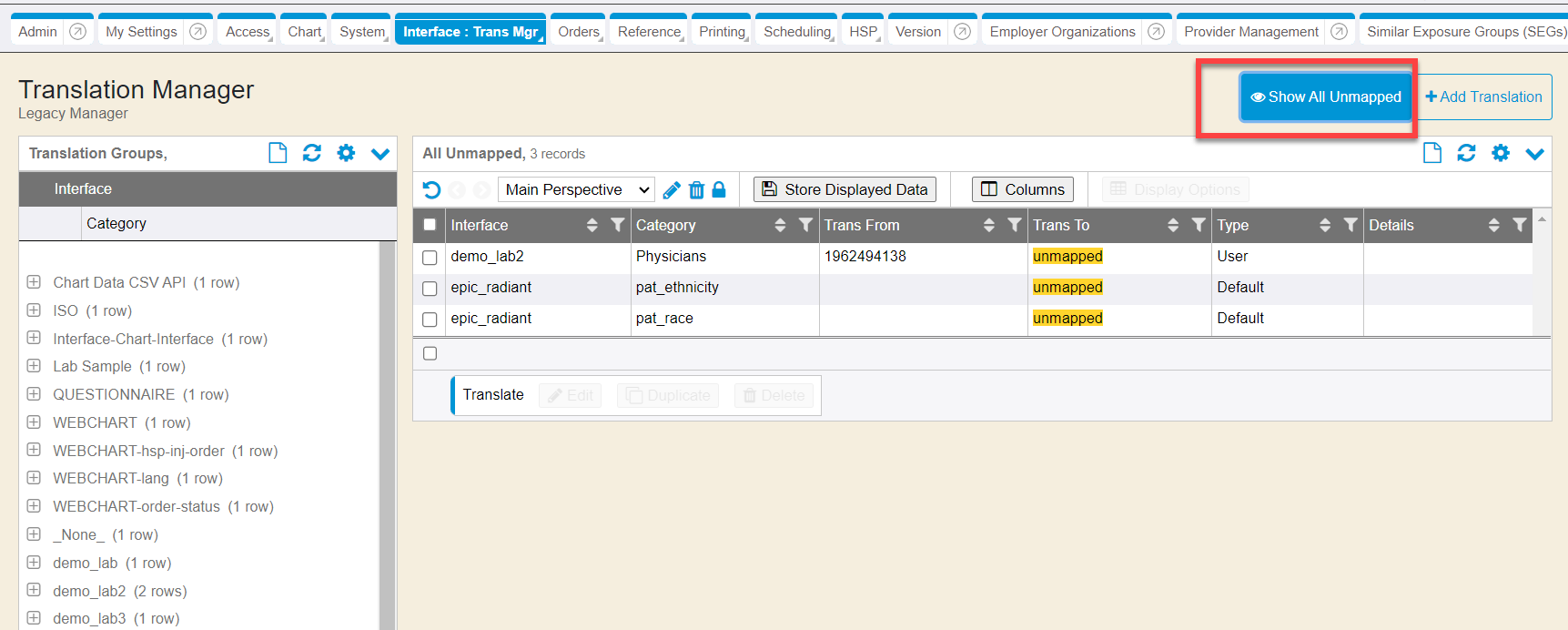The image size is (1568, 630).
Task: Tick checkbox for the pat_ethnicity row
Action: (x=430, y=289)
